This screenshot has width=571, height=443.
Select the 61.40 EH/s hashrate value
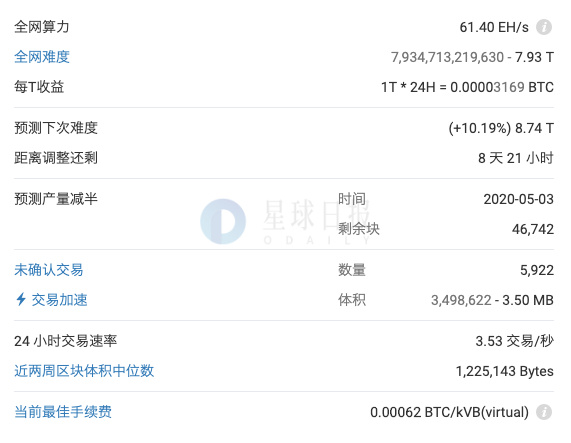click(494, 27)
